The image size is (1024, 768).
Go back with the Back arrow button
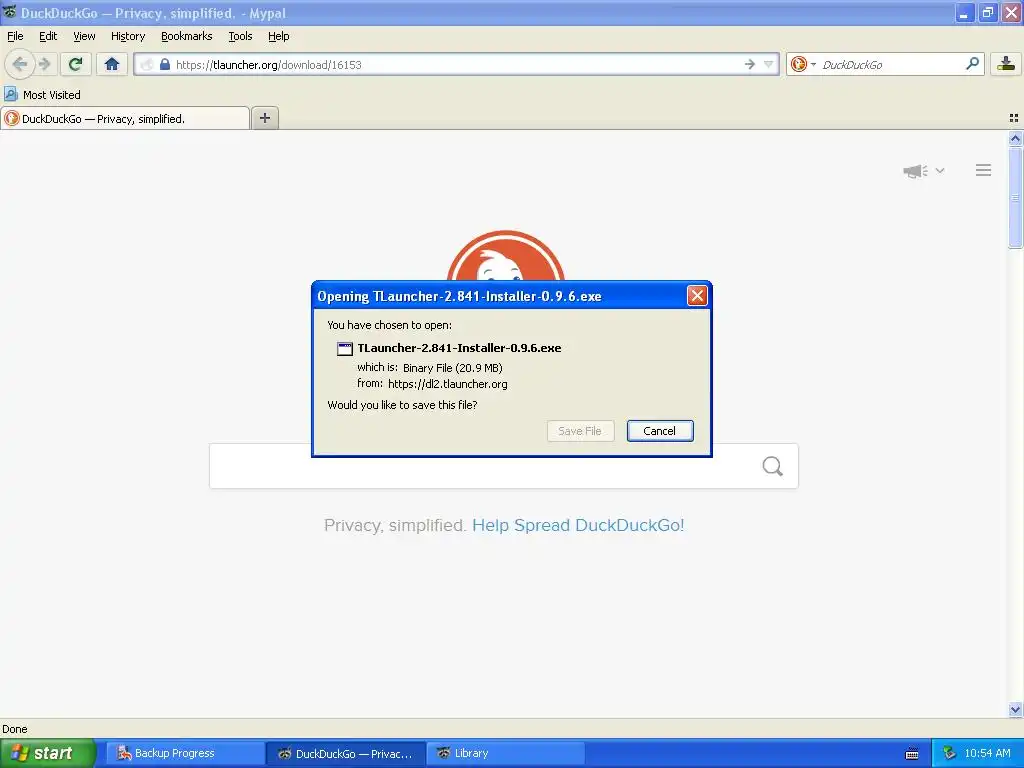tap(20, 64)
